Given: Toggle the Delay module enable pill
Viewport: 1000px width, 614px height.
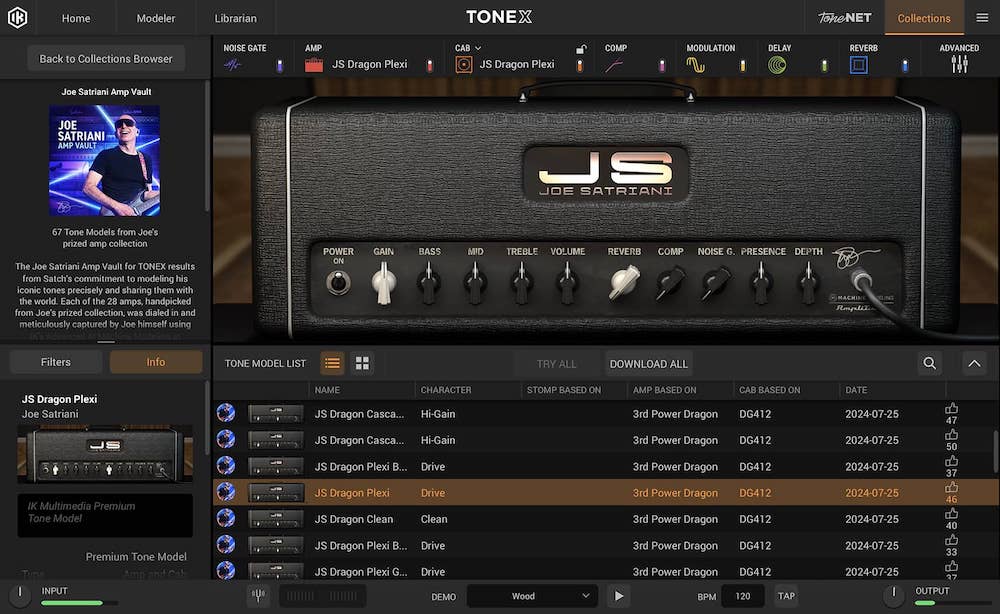Looking at the screenshot, I should 823,63.
